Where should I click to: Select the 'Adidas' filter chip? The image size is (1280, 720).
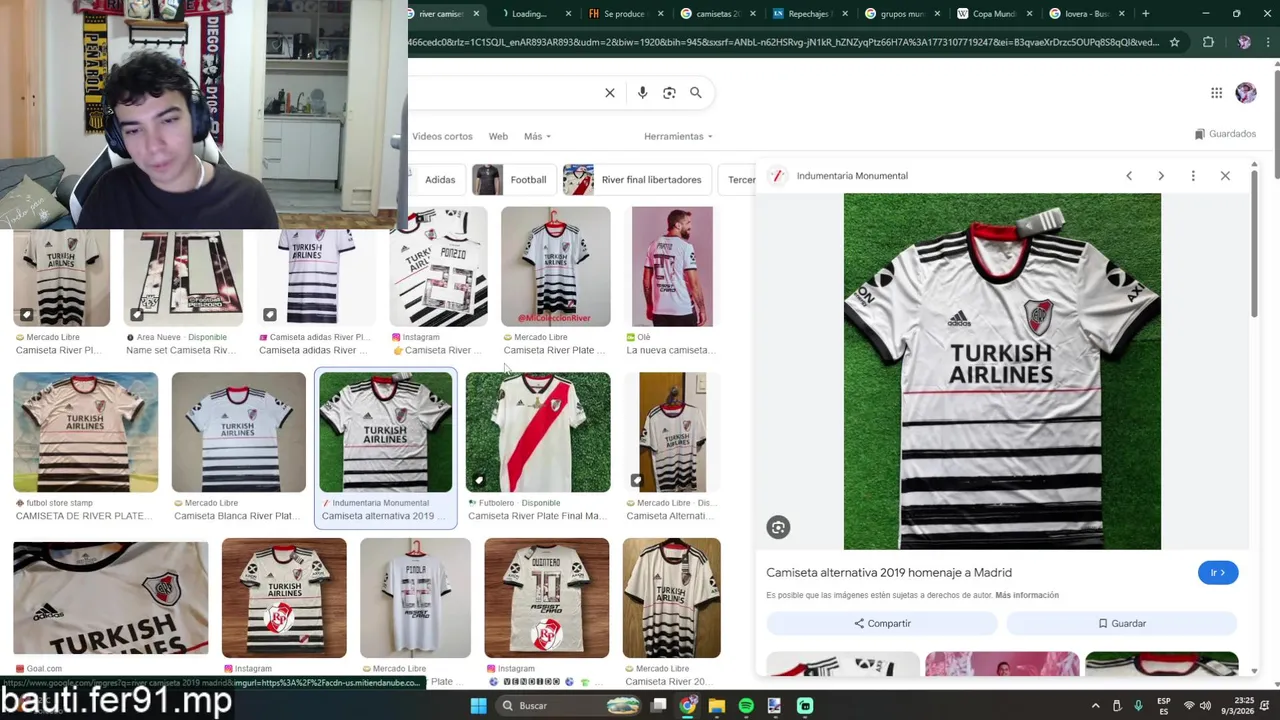(x=440, y=180)
